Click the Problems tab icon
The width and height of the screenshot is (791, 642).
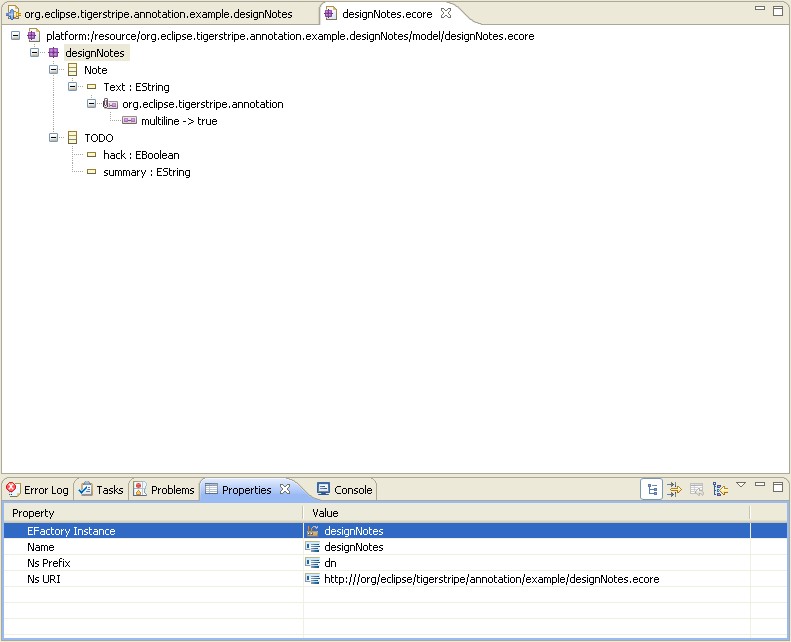(140, 489)
